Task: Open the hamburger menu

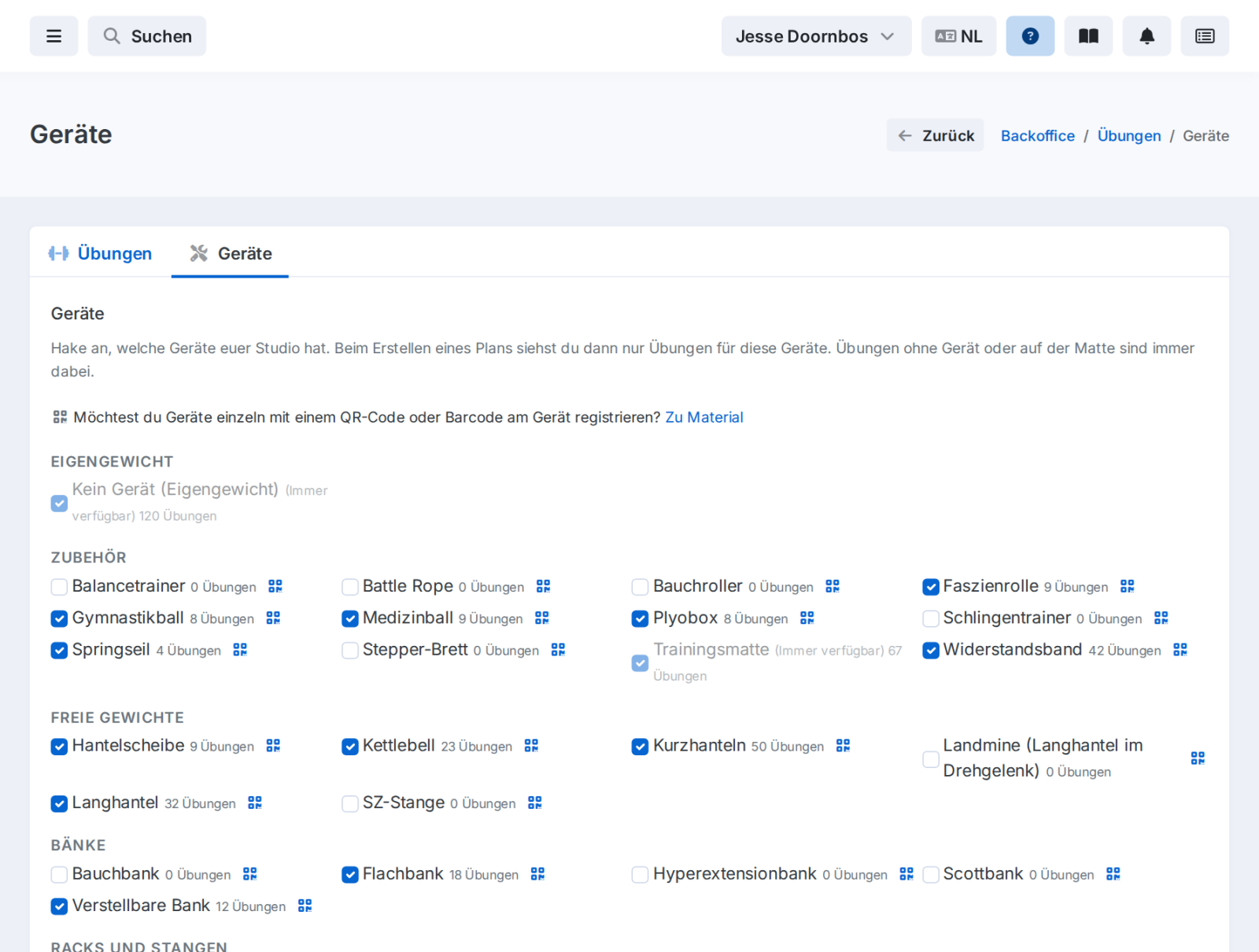Action: pos(54,36)
